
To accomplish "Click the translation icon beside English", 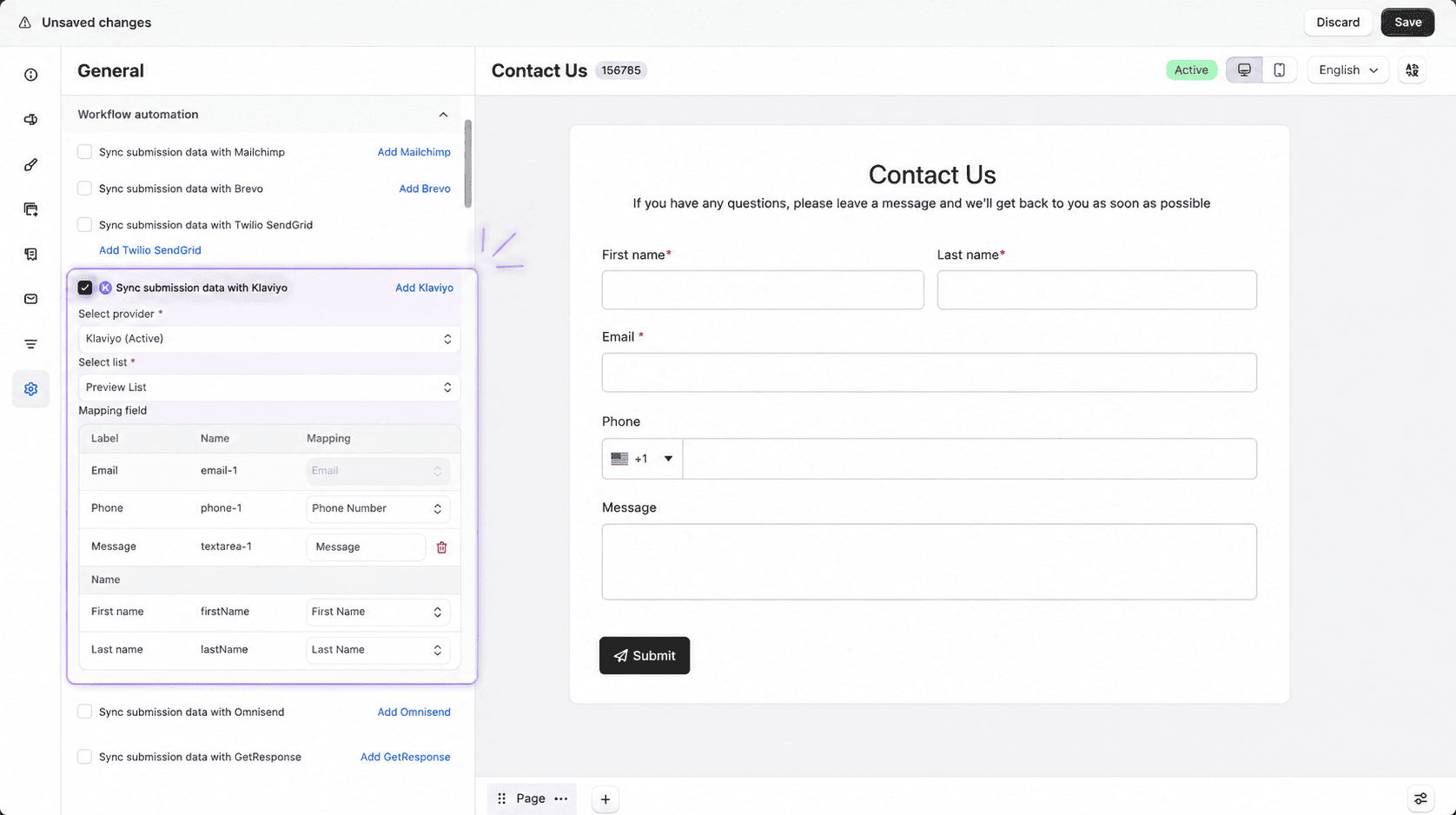I will pos(1413,70).
